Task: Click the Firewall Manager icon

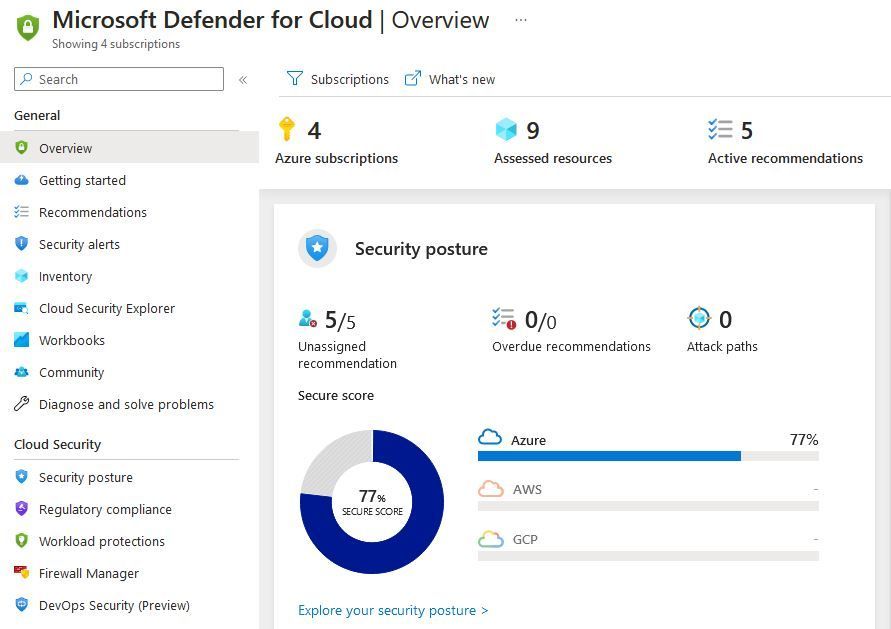Action: coord(22,572)
